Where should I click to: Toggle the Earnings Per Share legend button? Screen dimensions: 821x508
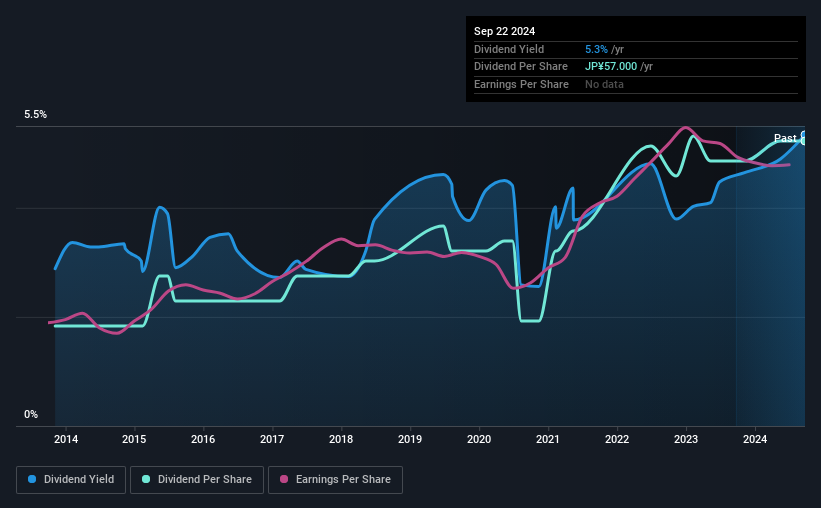tap(335, 480)
